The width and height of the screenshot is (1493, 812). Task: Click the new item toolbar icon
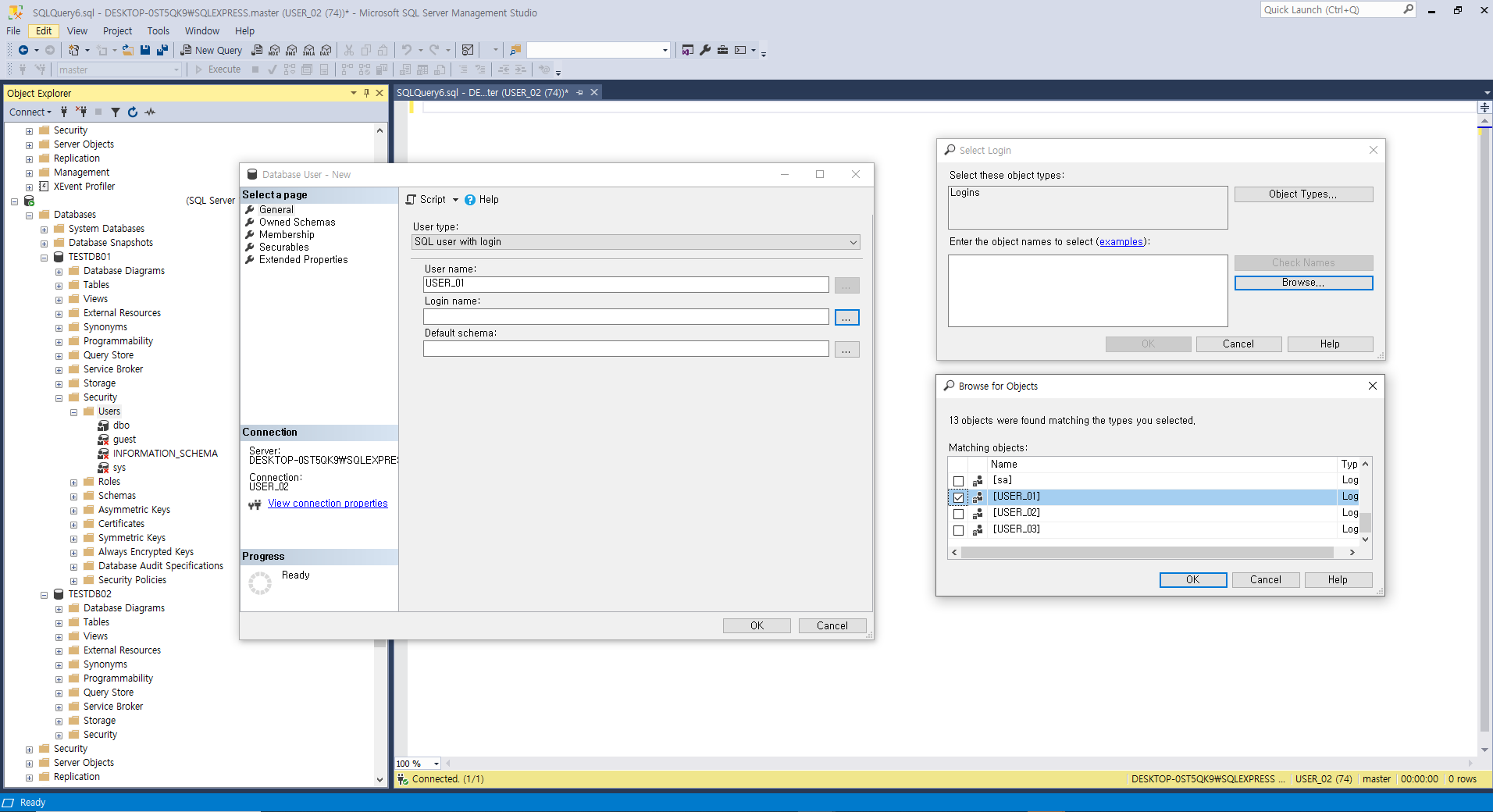click(x=73, y=50)
